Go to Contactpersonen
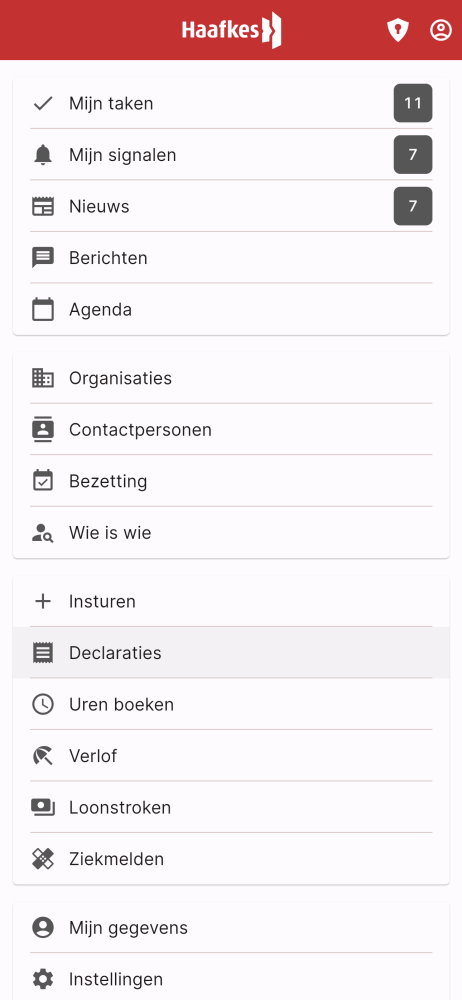Image resolution: width=462 pixels, height=1000 pixels. click(231, 429)
